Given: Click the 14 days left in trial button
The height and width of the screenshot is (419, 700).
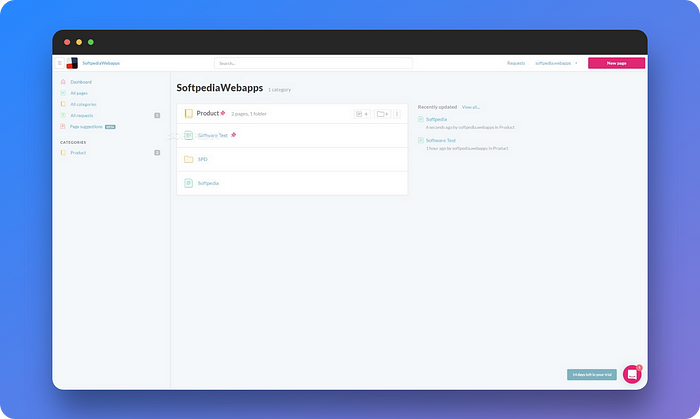Looking at the screenshot, I should 592,374.
